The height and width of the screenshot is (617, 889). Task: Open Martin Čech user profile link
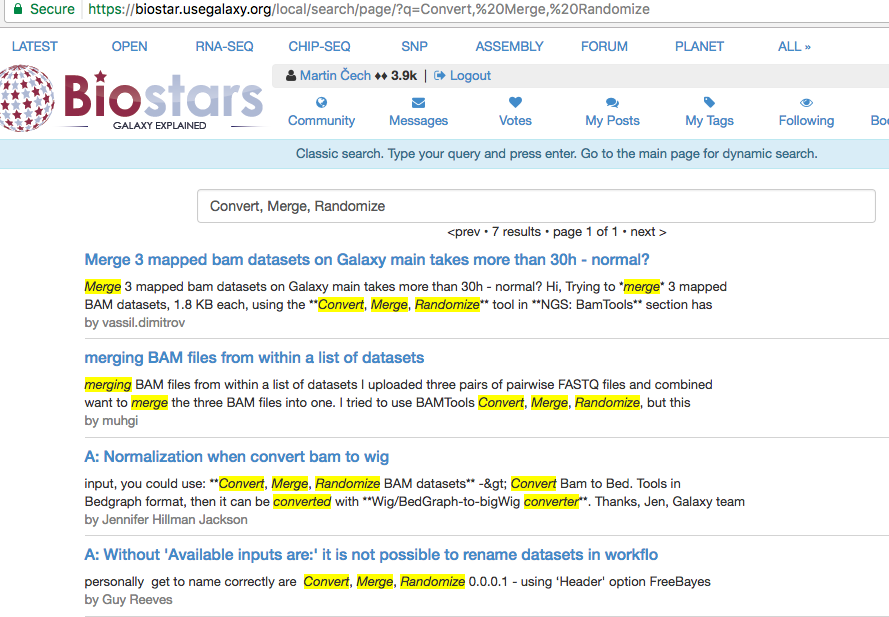[335, 75]
